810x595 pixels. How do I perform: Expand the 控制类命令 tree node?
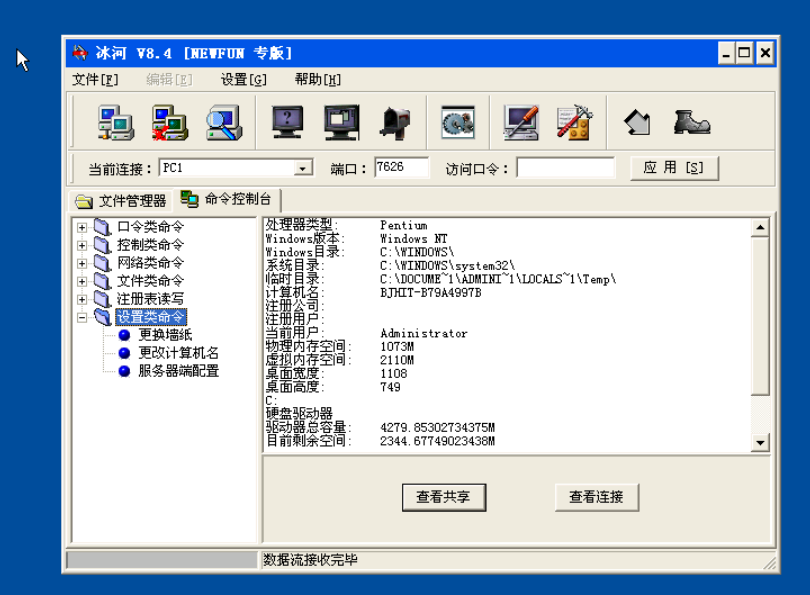click(82, 245)
